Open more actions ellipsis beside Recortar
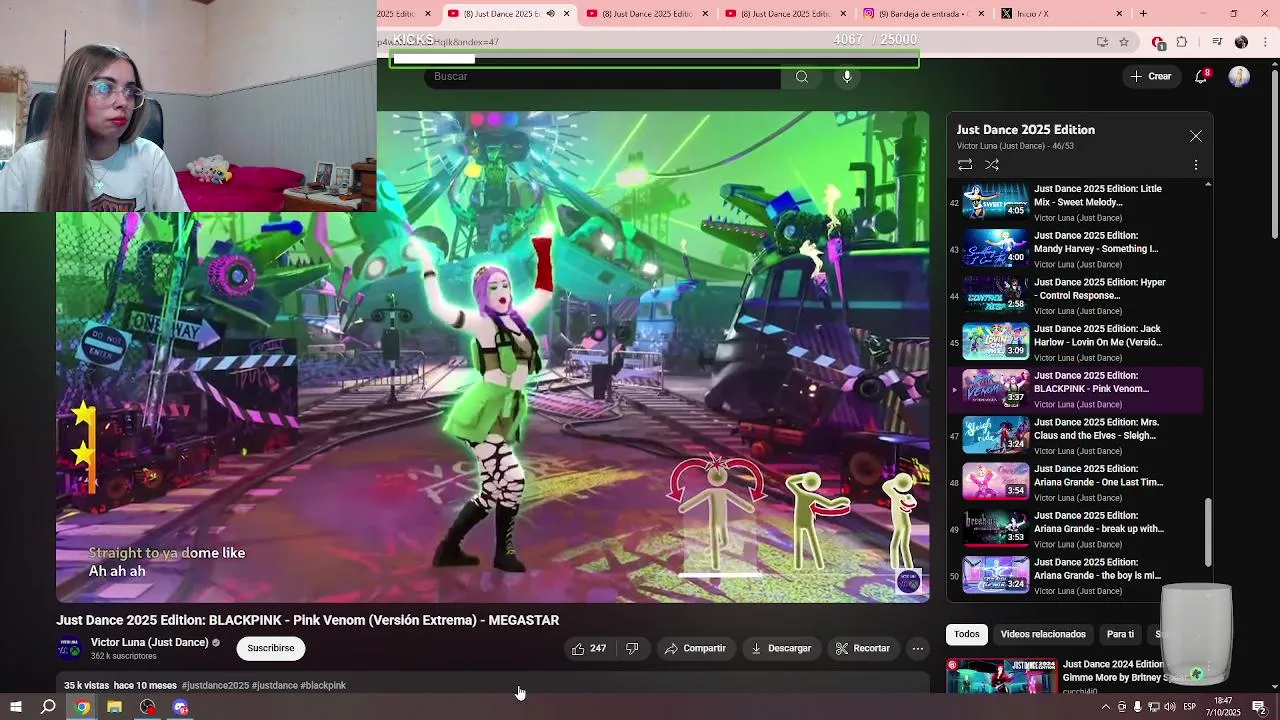This screenshot has width=1280, height=720. click(918, 648)
